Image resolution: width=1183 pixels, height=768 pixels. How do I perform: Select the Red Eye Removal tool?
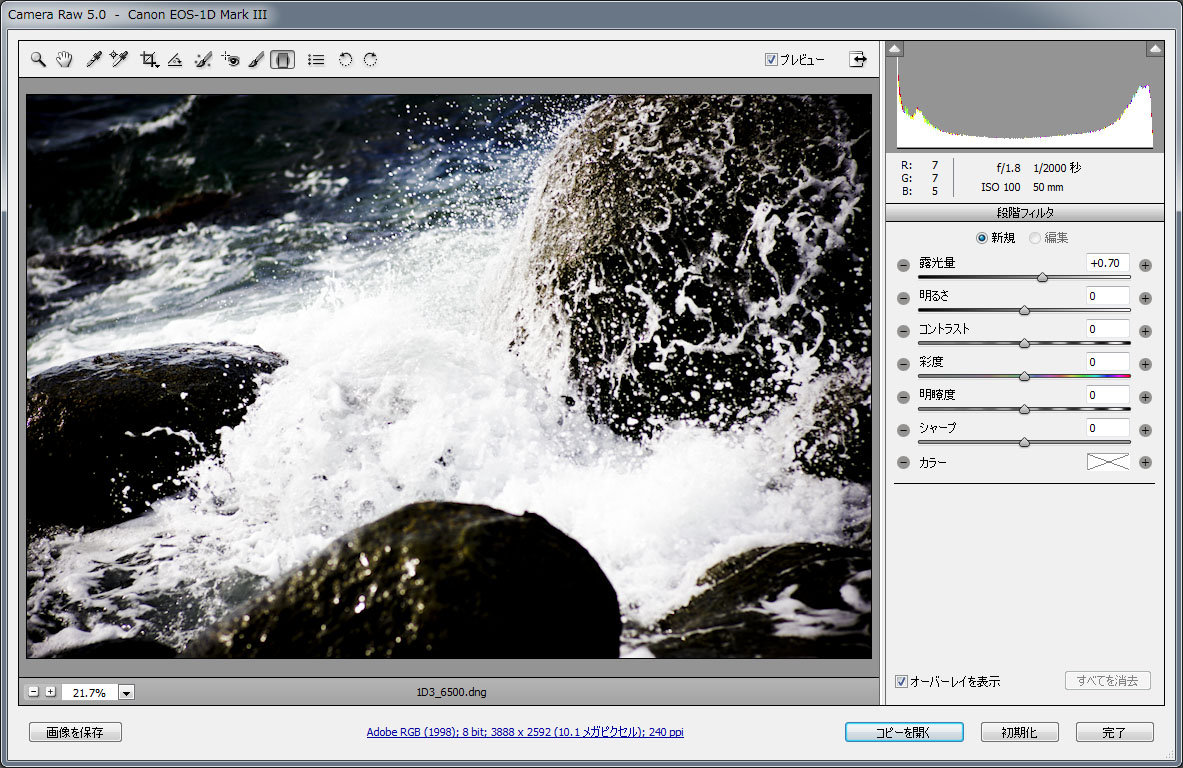coord(231,60)
